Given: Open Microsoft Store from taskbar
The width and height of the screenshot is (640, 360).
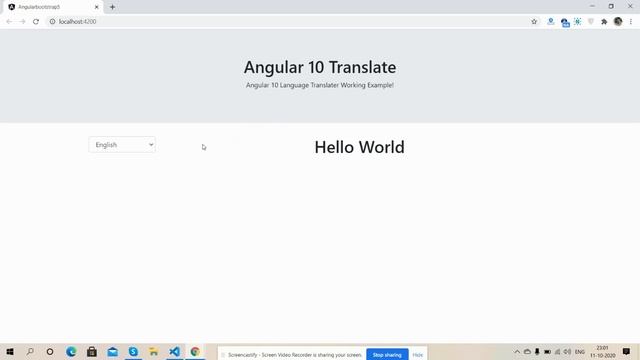Looking at the screenshot, I should tap(92, 351).
